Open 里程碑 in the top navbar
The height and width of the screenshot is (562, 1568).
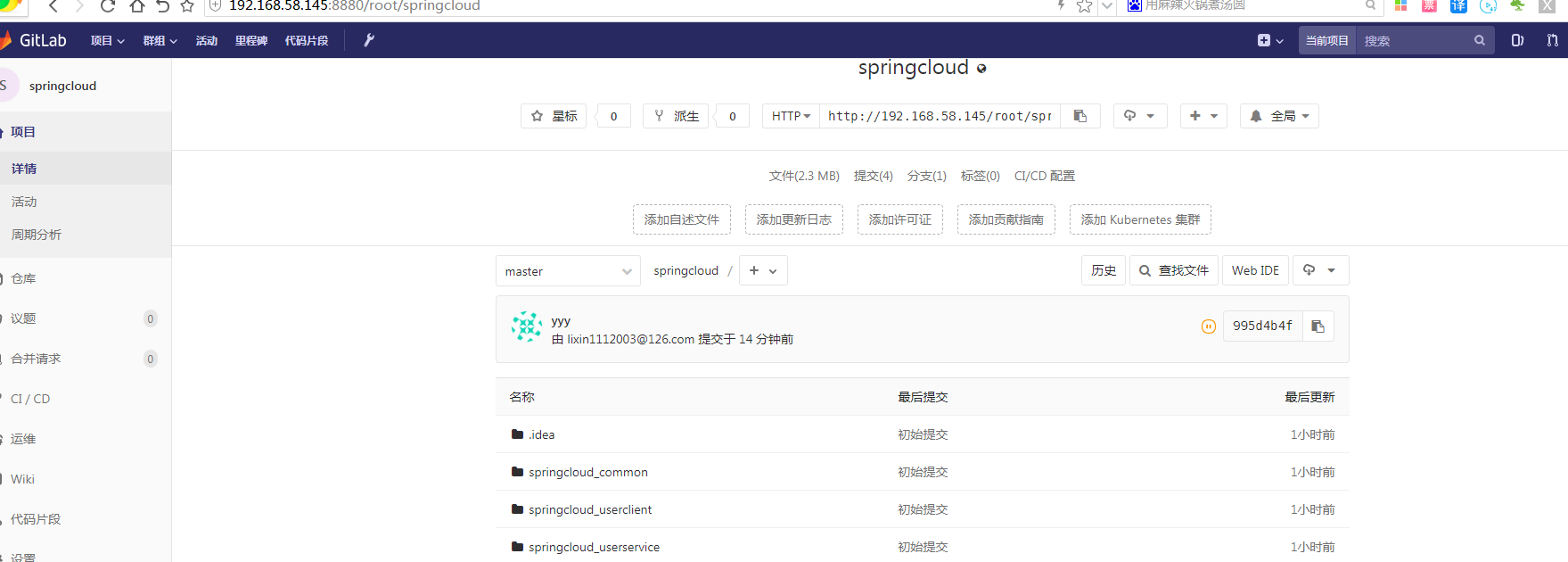point(251,40)
